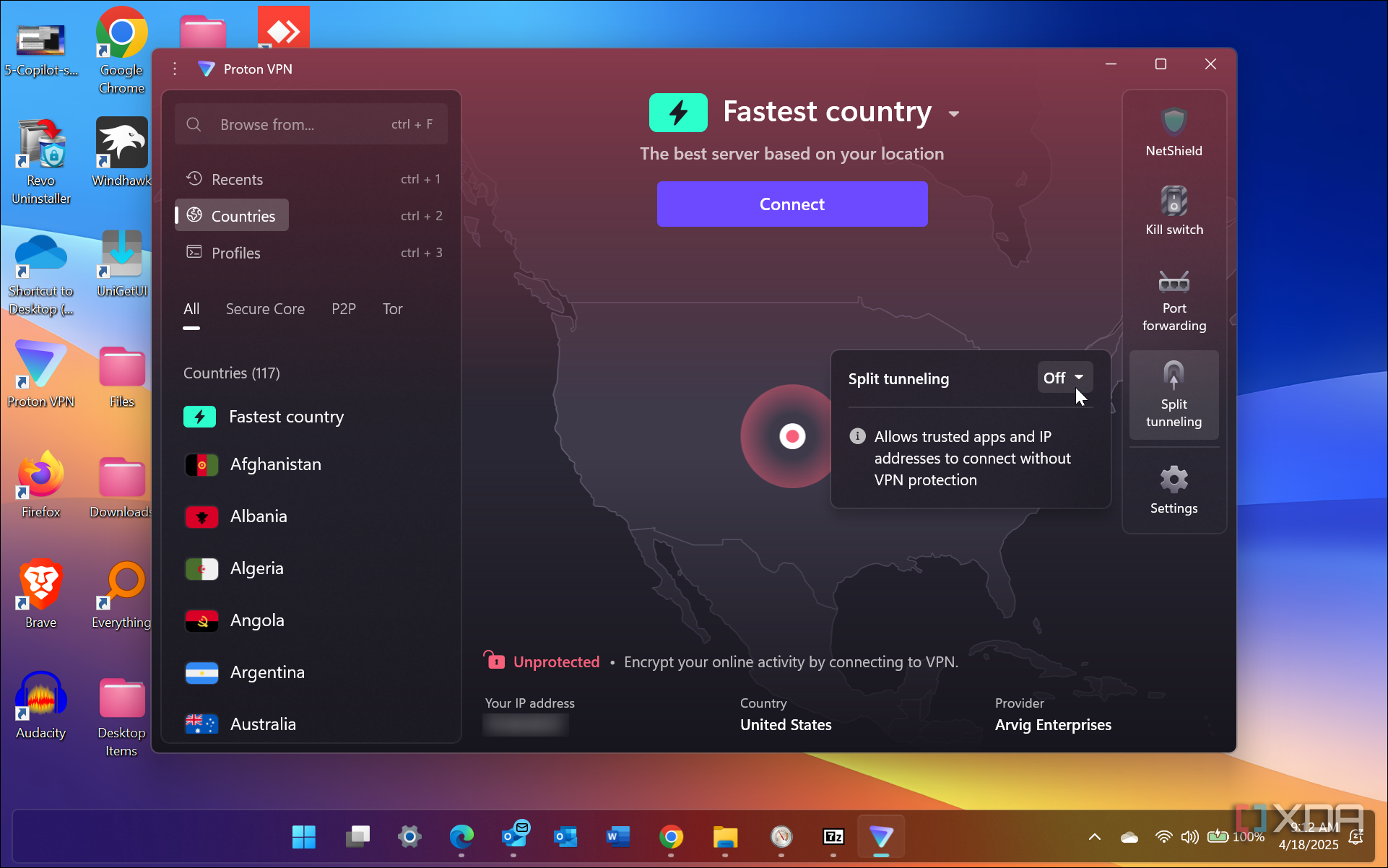The height and width of the screenshot is (868, 1388).
Task: Show hidden system tray icons chevron
Action: tap(1094, 837)
